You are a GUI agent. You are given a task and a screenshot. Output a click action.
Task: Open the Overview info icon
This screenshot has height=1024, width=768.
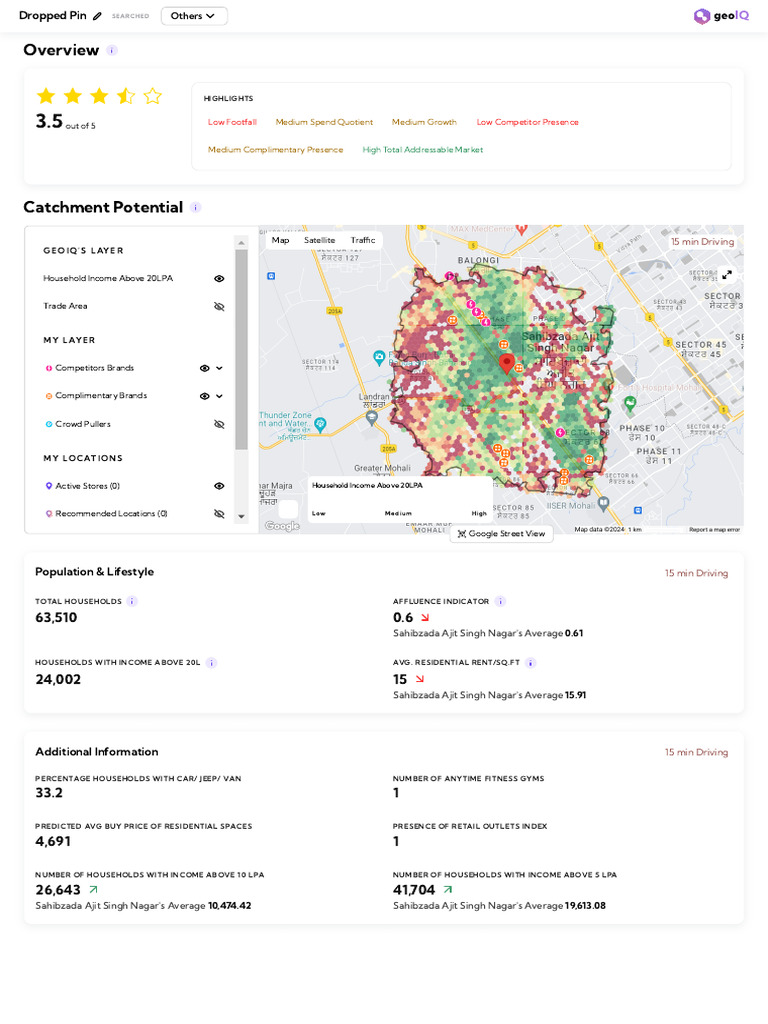click(x=112, y=50)
